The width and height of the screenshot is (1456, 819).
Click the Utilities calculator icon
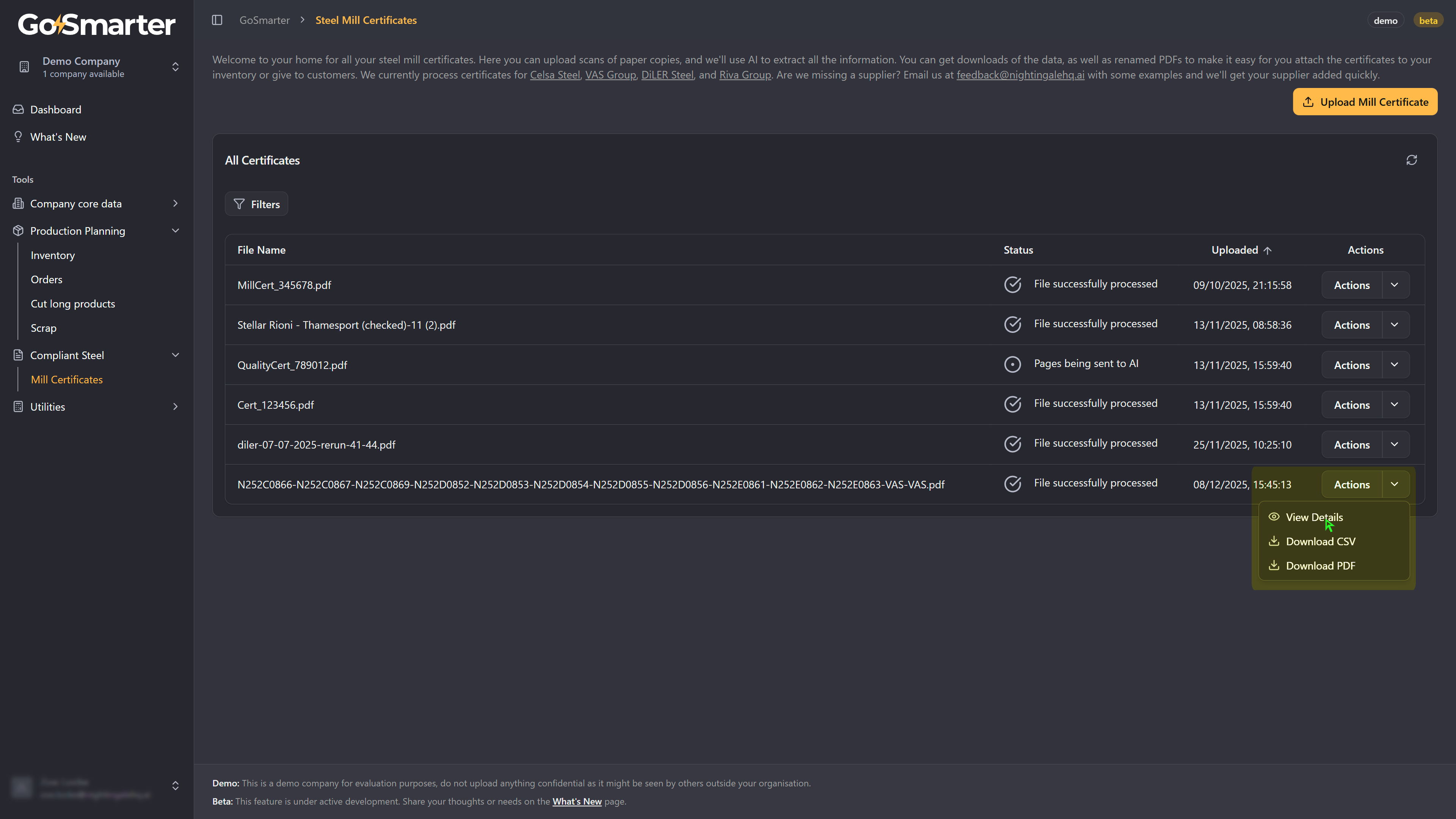click(x=18, y=407)
